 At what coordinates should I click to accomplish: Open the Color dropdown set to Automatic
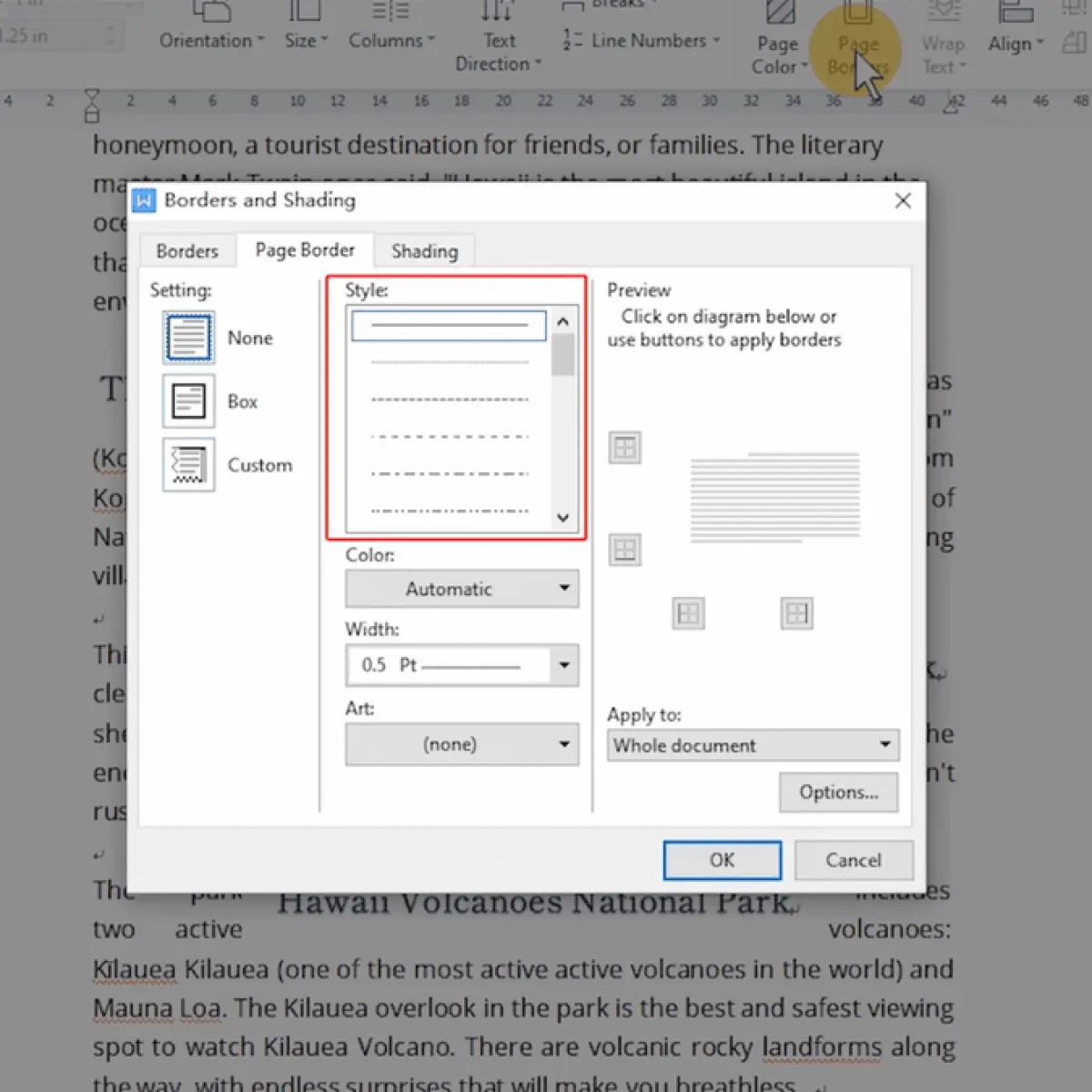click(x=462, y=589)
